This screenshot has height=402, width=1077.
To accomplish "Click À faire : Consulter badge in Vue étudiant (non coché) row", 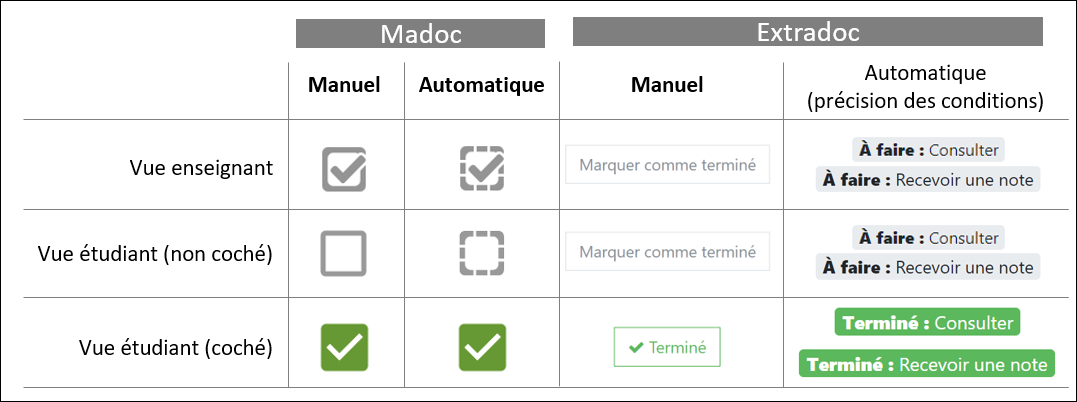I will pyautogui.click(x=926, y=238).
